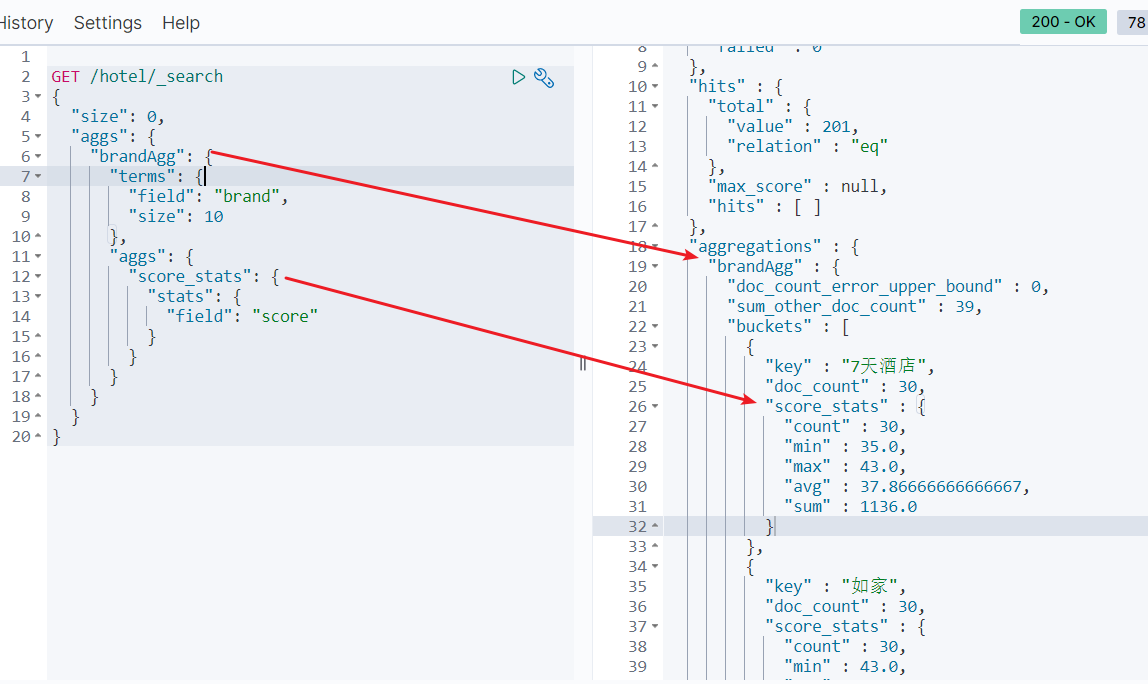Collapse score_stats fold arrow at response line 37
This screenshot has width=1148, height=684.
coord(655,627)
